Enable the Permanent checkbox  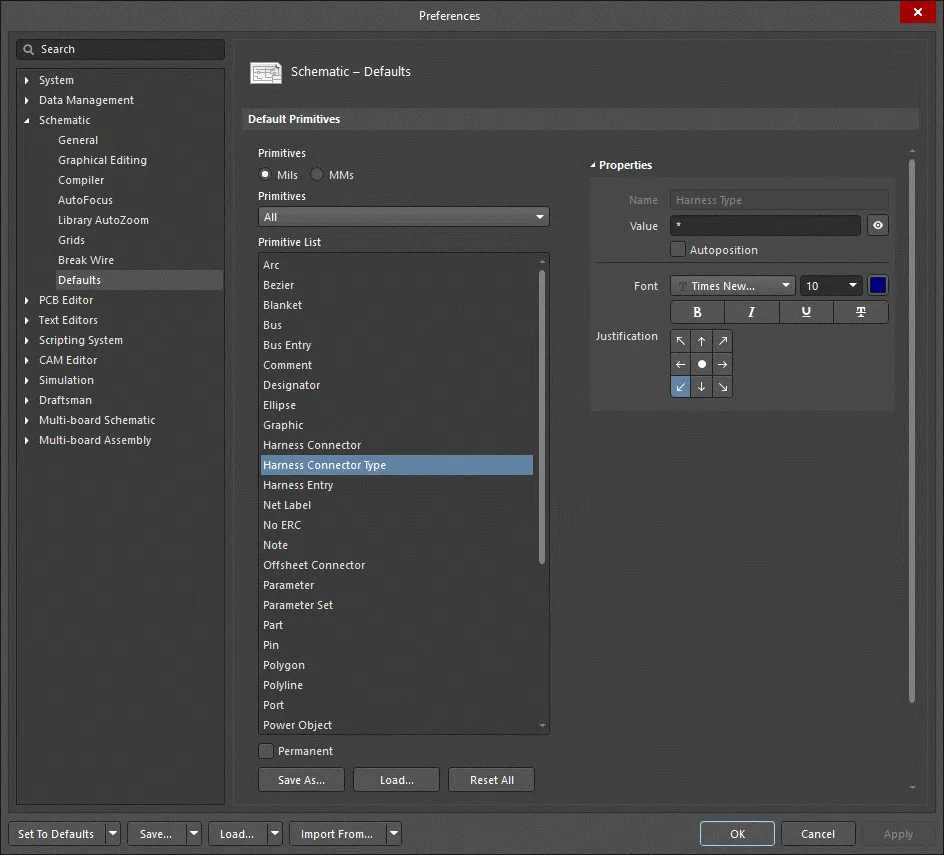(x=266, y=751)
